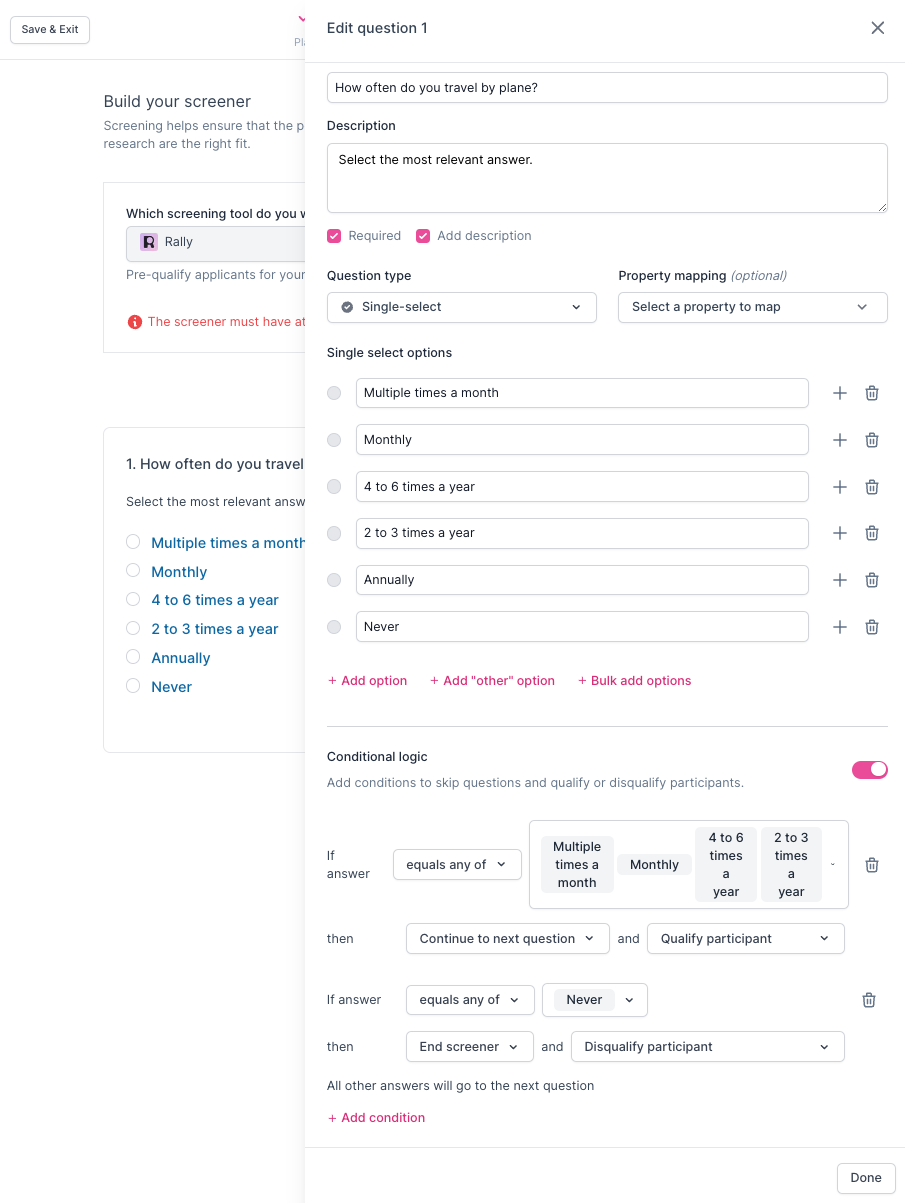Click '+ Bulk add options' link

pos(634,681)
